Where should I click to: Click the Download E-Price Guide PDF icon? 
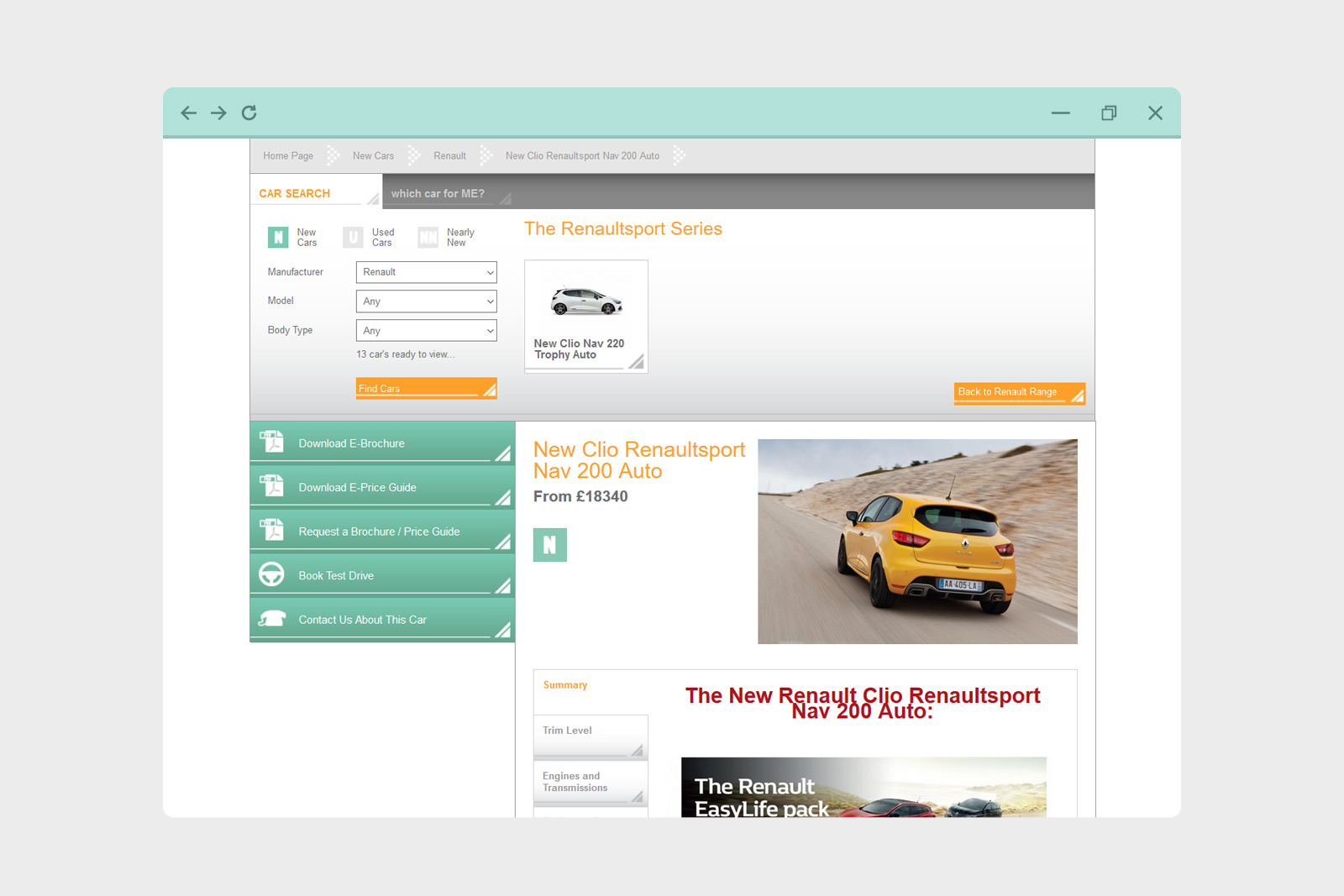(x=271, y=486)
